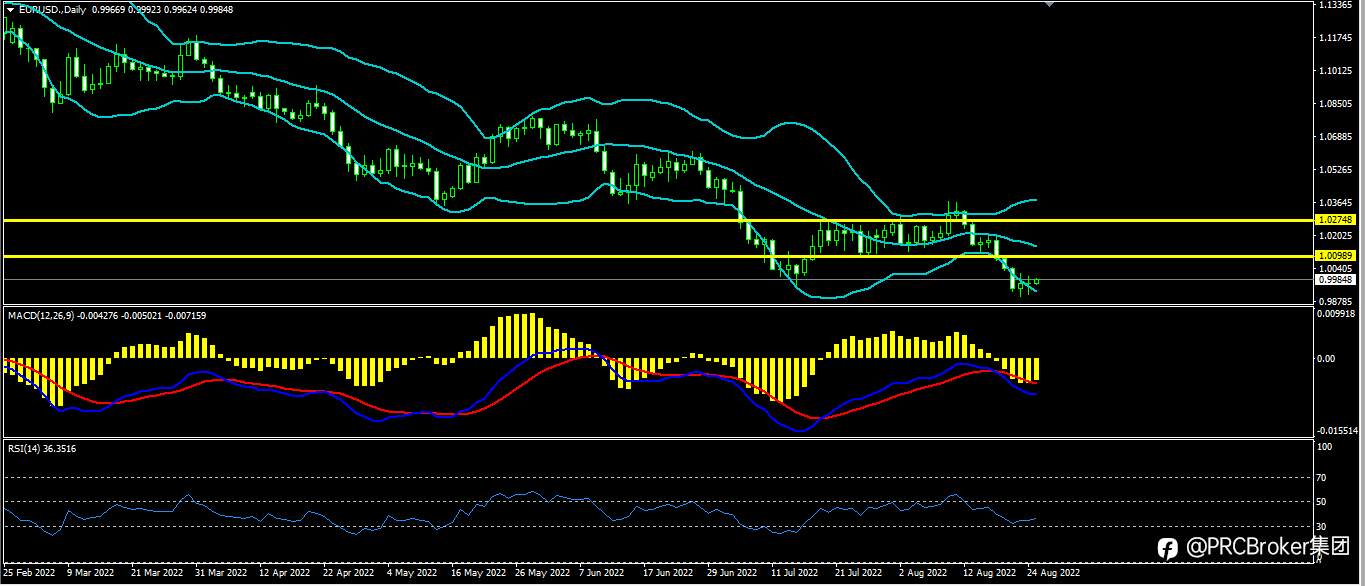Click the 1.03645 price scale value

point(1335,203)
